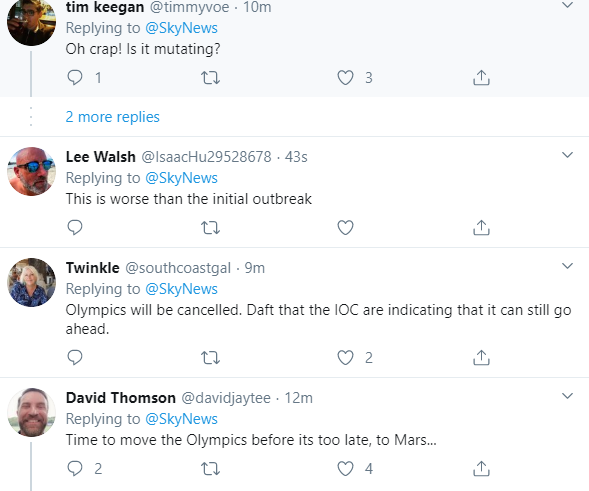View Twinkle's avatar profile

[x=32, y=283]
